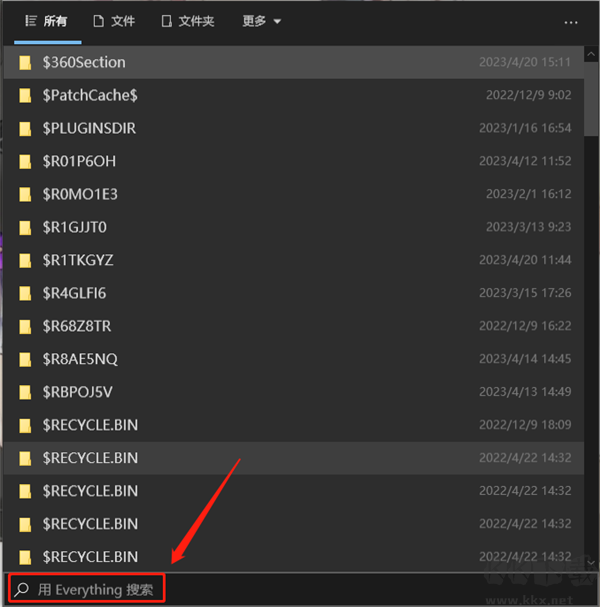
Task: Click the $PLUGINSDIR folder icon
Action: (x=25, y=128)
